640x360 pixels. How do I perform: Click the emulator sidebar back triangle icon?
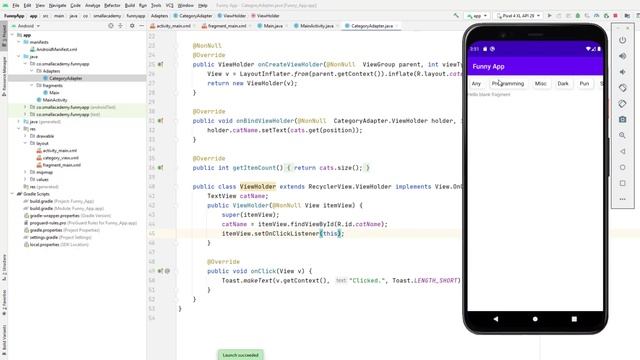[622, 151]
